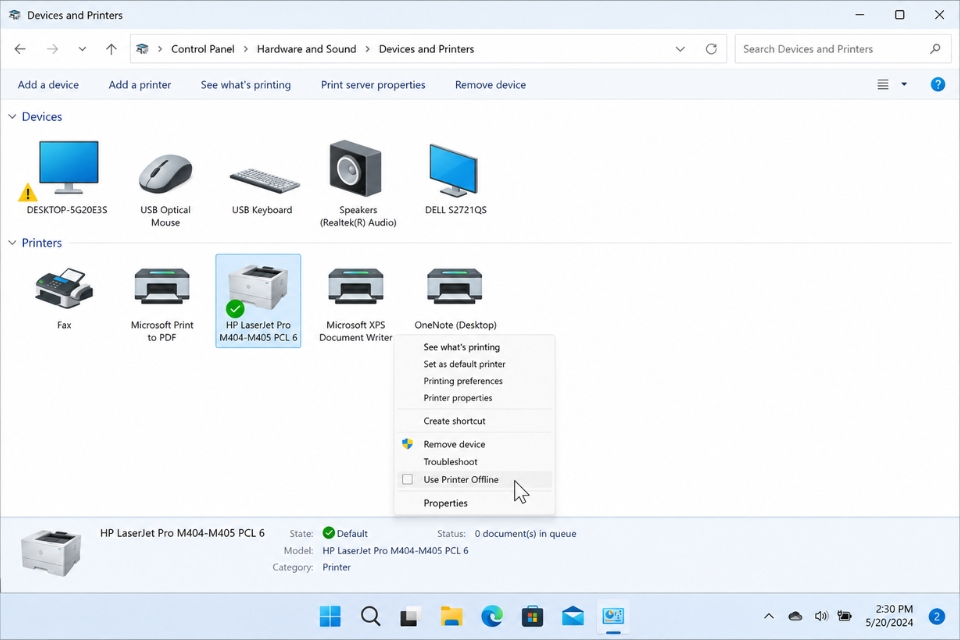
Task: Click Add a printer in toolbar
Action: [x=140, y=85]
